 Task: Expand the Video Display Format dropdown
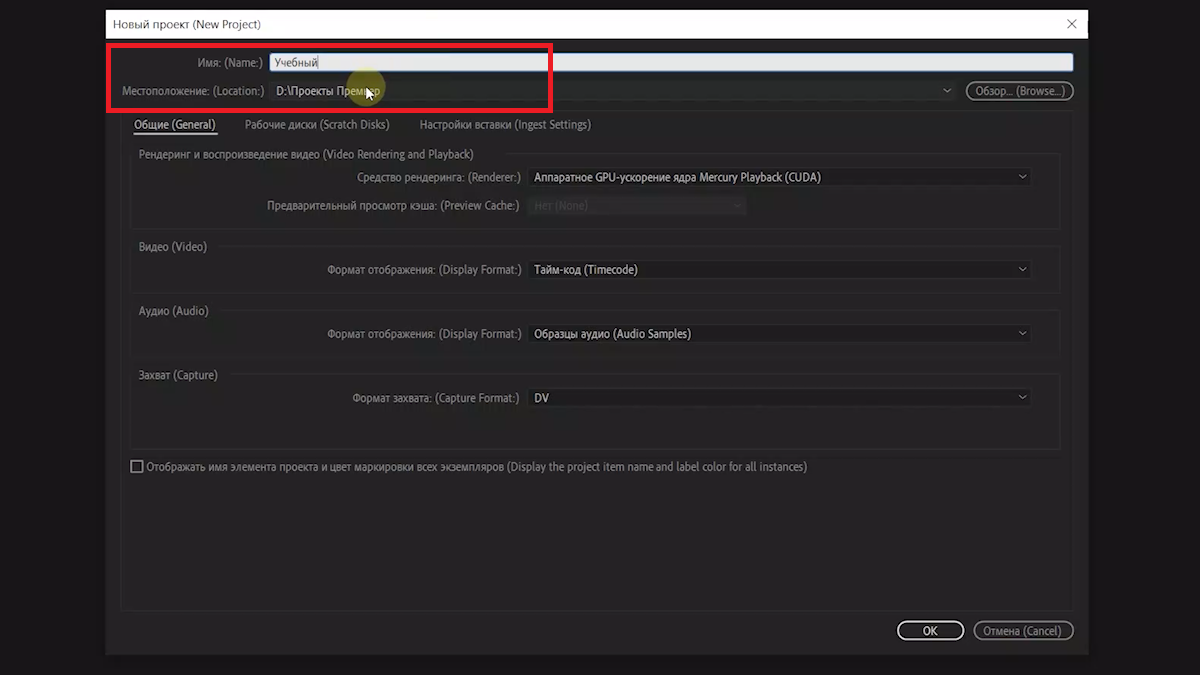point(780,269)
